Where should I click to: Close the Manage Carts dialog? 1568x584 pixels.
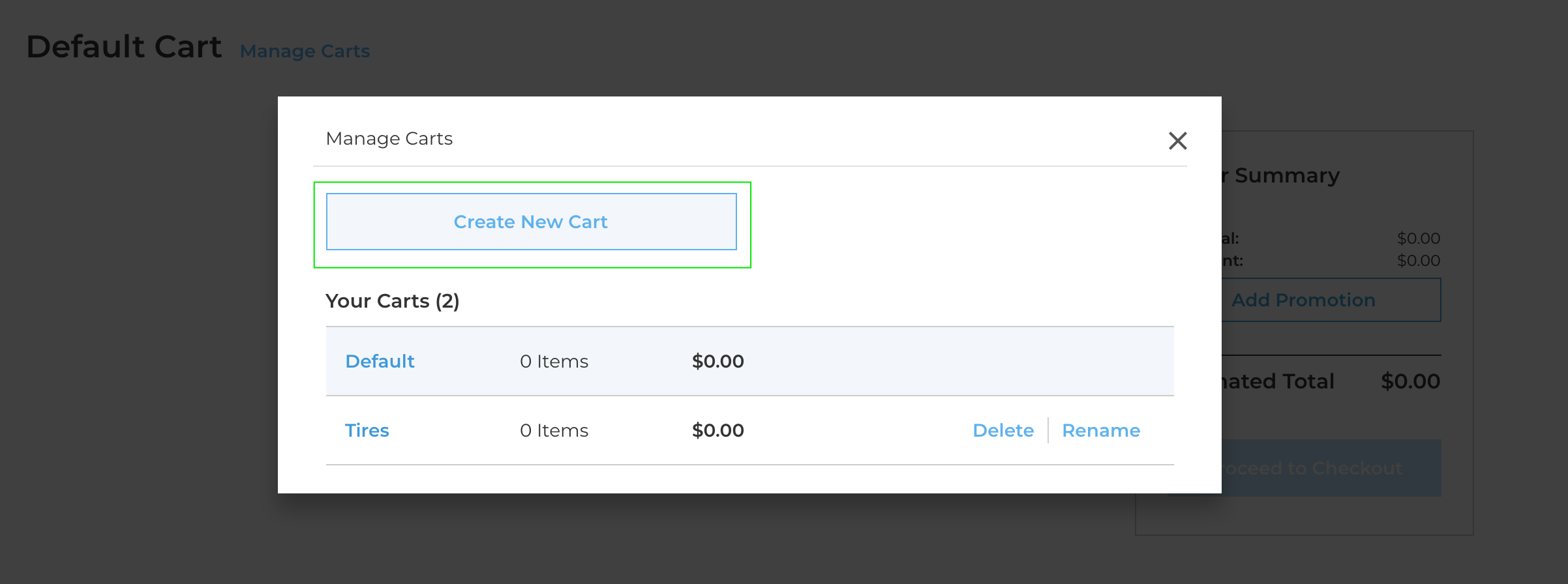click(1177, 140)
